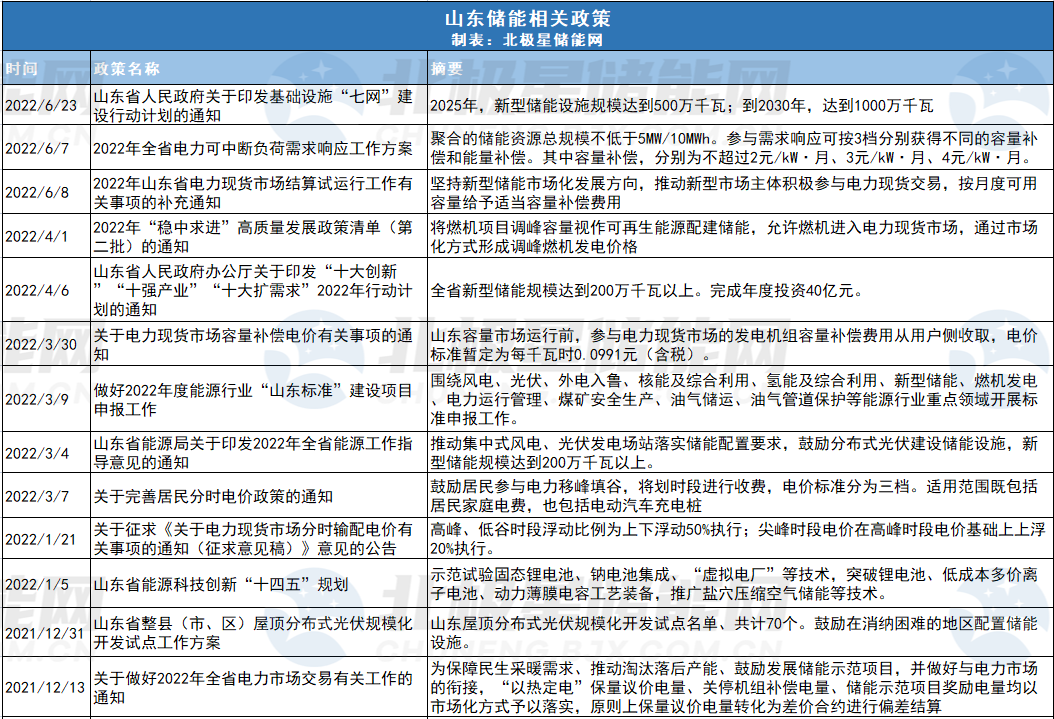
Task: Click date cell 2021/12/31
Action: click(45, 633)
